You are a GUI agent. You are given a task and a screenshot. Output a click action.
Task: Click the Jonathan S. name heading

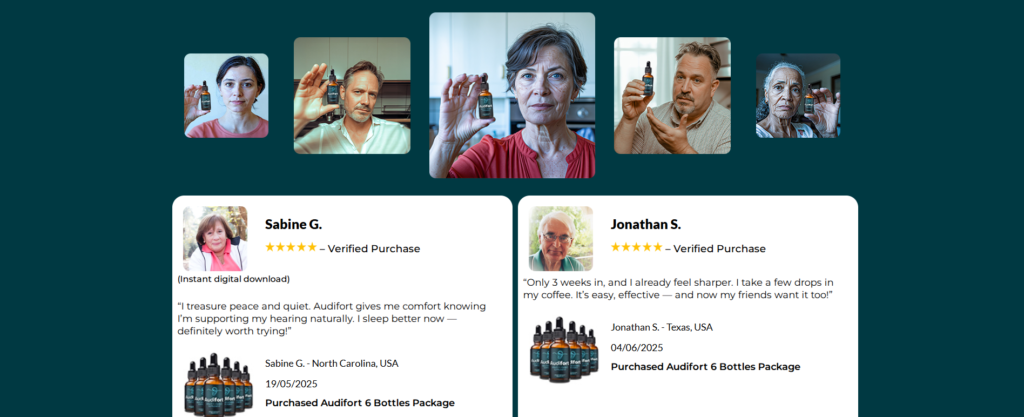(x=645, y=224)
